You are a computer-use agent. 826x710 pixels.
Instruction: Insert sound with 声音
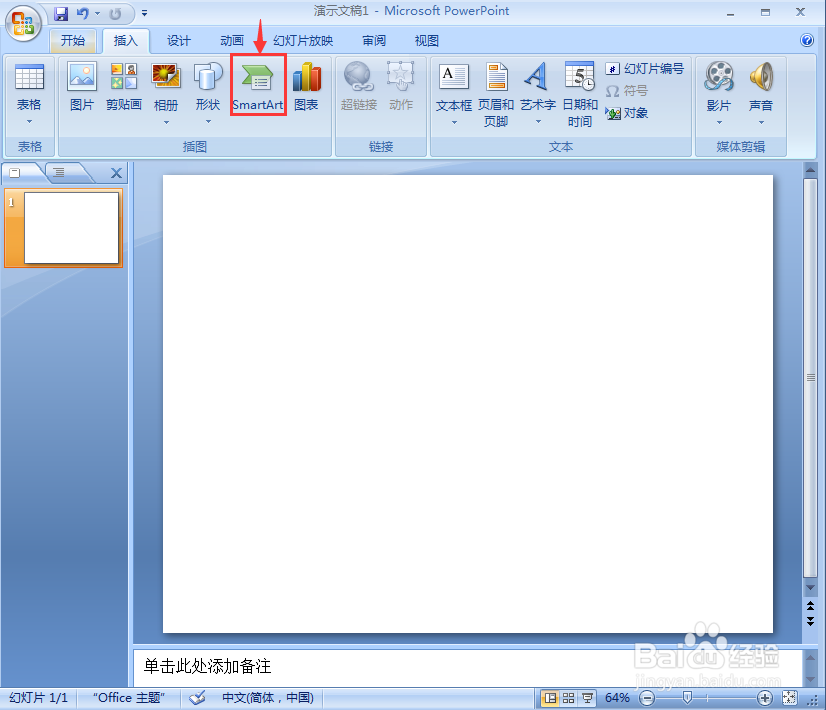pyautogui.click(x=761, y=87)
